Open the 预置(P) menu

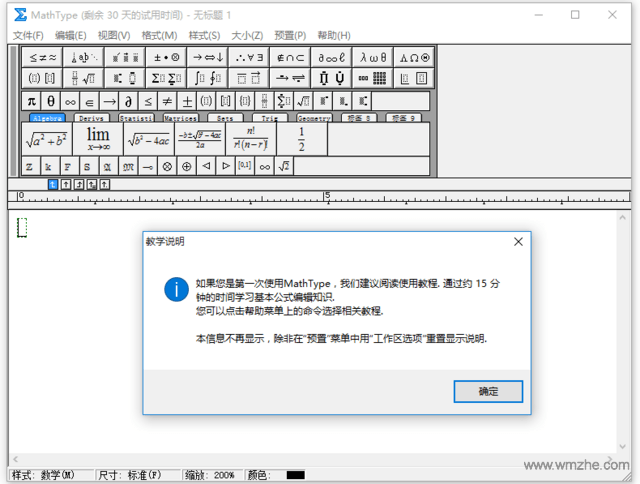coord(290,36)
